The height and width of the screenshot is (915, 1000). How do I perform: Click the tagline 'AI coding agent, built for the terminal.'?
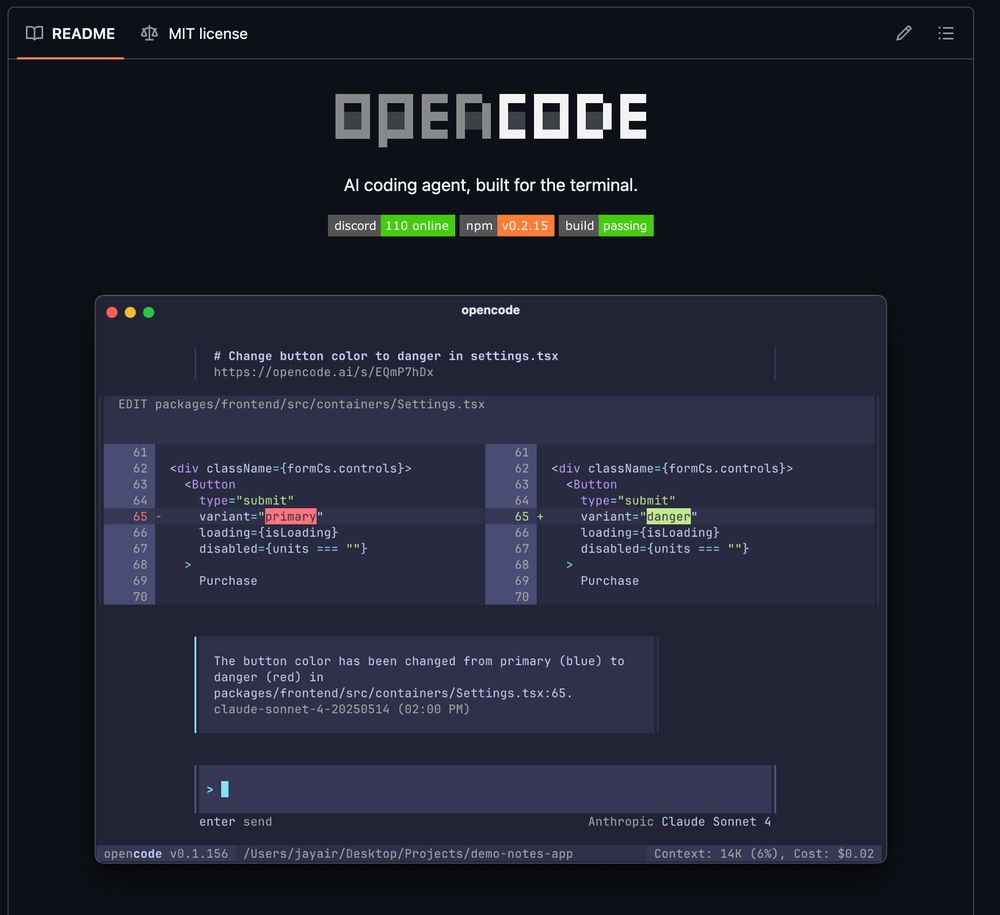(490, 186)
